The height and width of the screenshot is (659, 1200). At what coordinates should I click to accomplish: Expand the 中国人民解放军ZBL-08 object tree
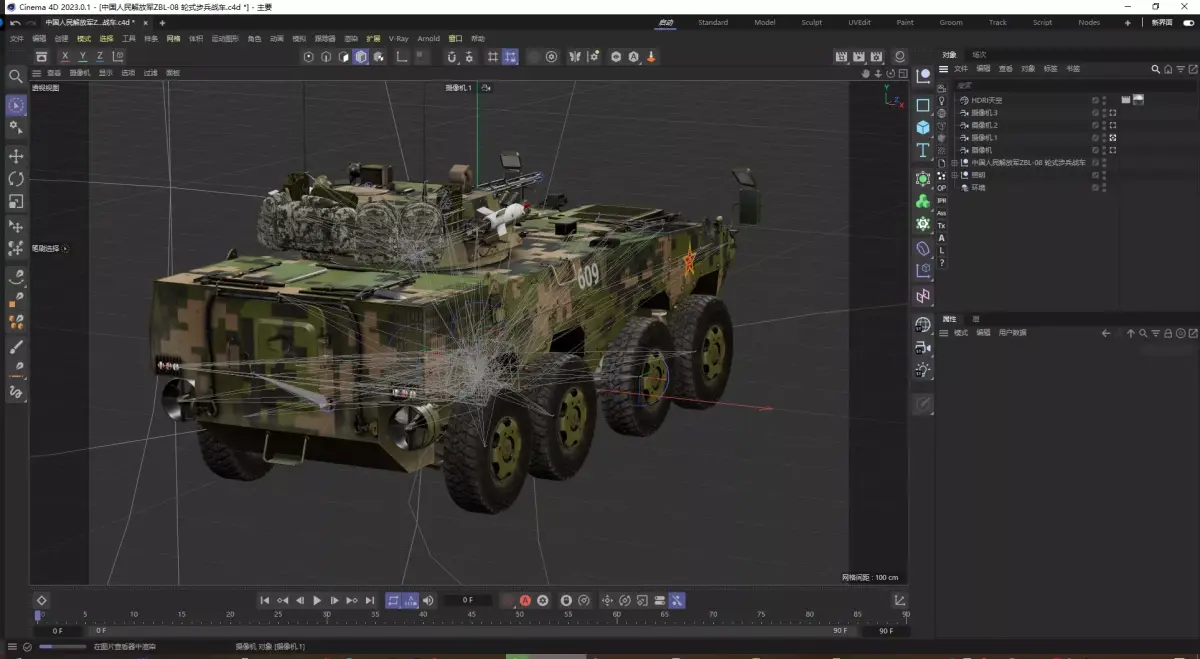point(954,162)
